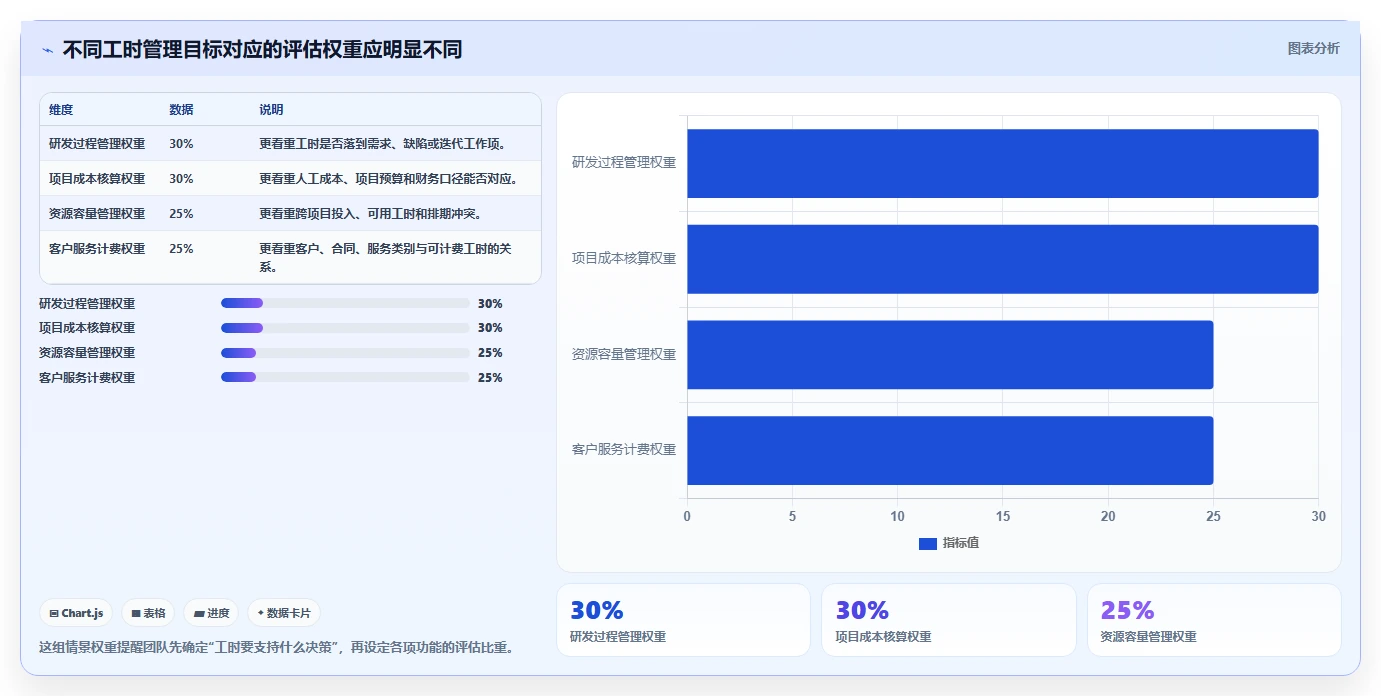Click y-axis label 资源容量管理权重 in chart

click(624, 354)
